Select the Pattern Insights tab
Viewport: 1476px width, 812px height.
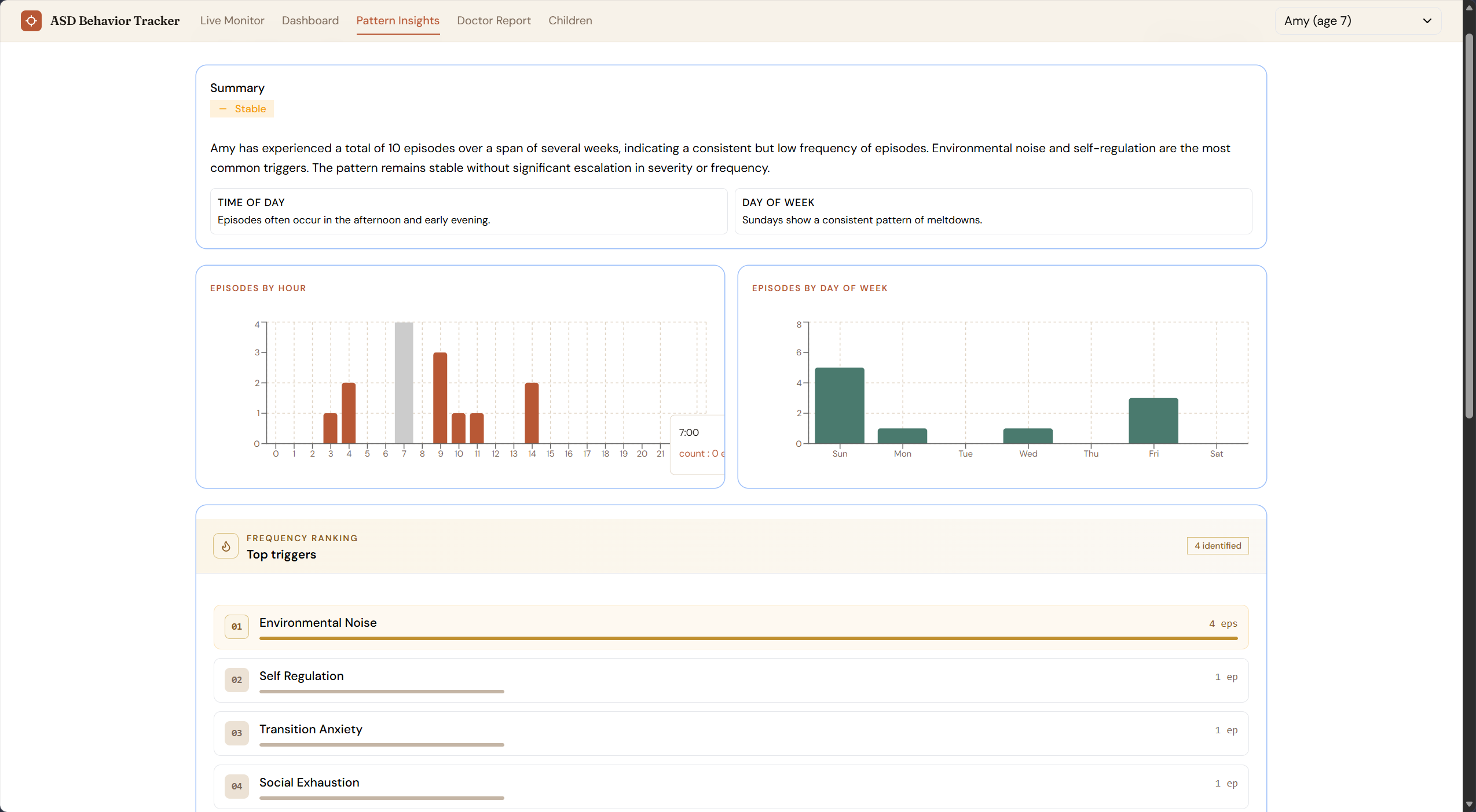click(x=398, y=21)
